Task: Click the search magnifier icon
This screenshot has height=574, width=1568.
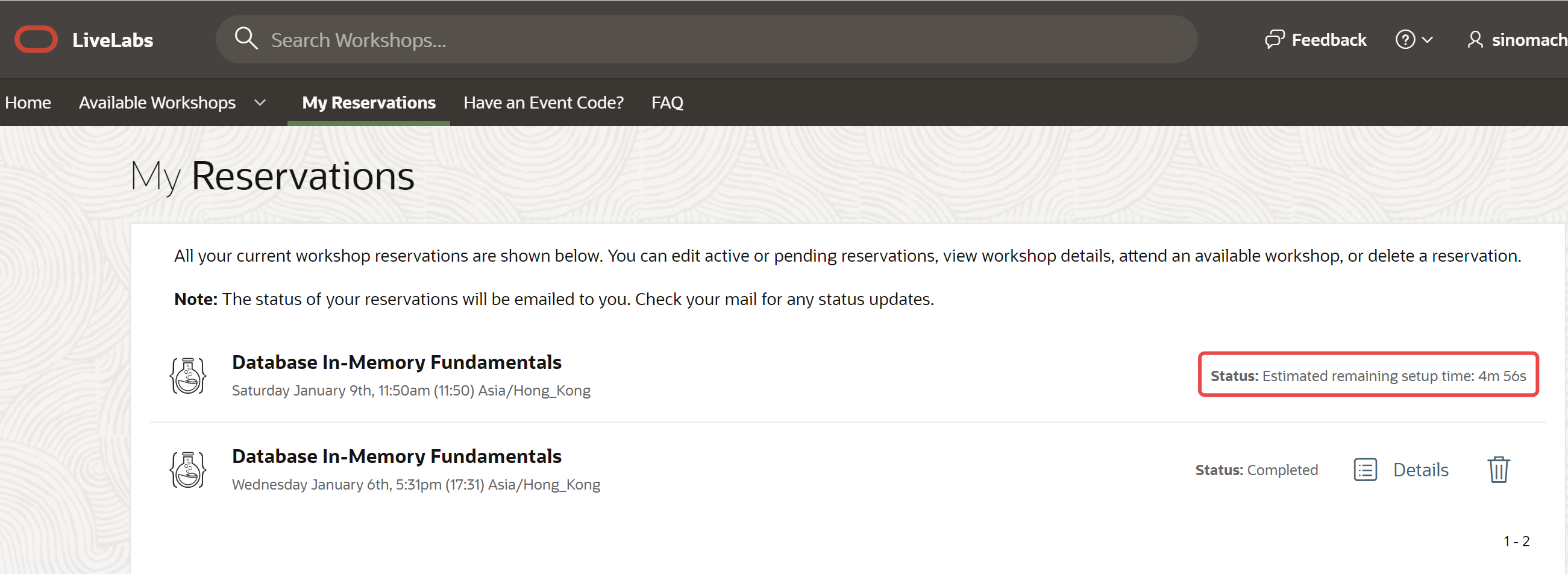Action: click(x=246, y=39)
